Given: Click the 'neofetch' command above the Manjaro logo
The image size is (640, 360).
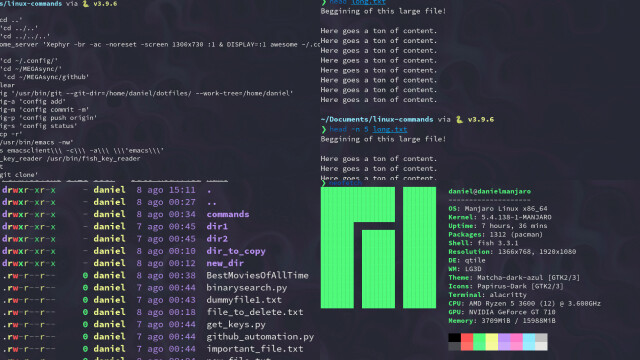Looking at the screenshot, I should [345, 183].
